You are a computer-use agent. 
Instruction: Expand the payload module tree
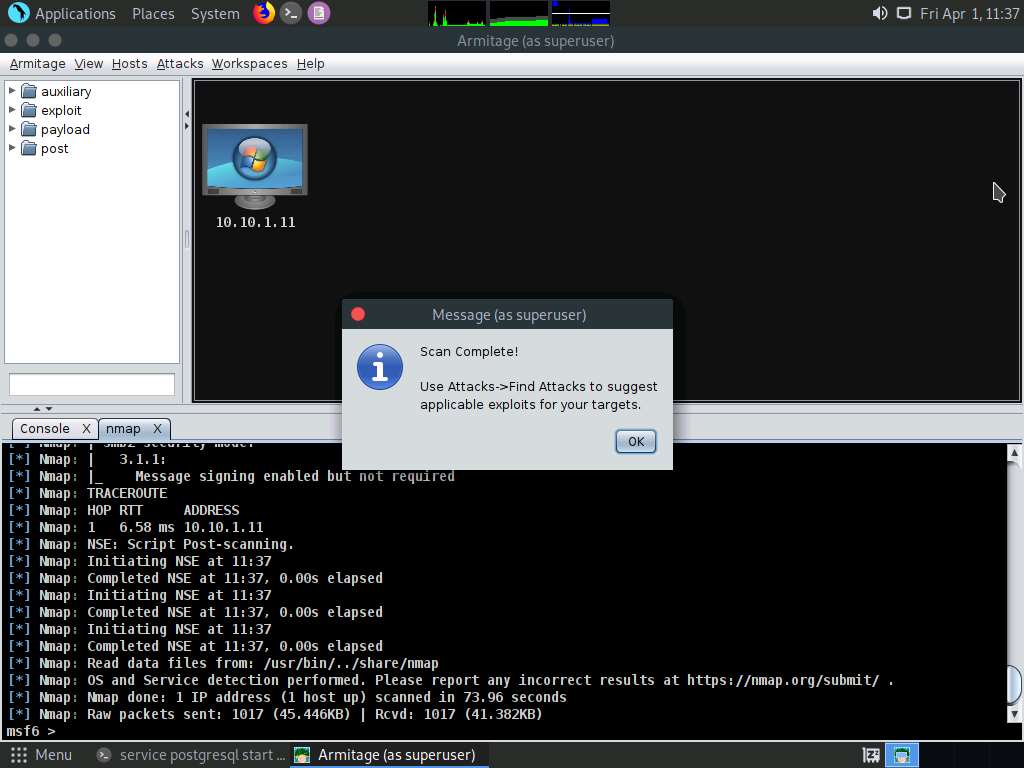12,129
